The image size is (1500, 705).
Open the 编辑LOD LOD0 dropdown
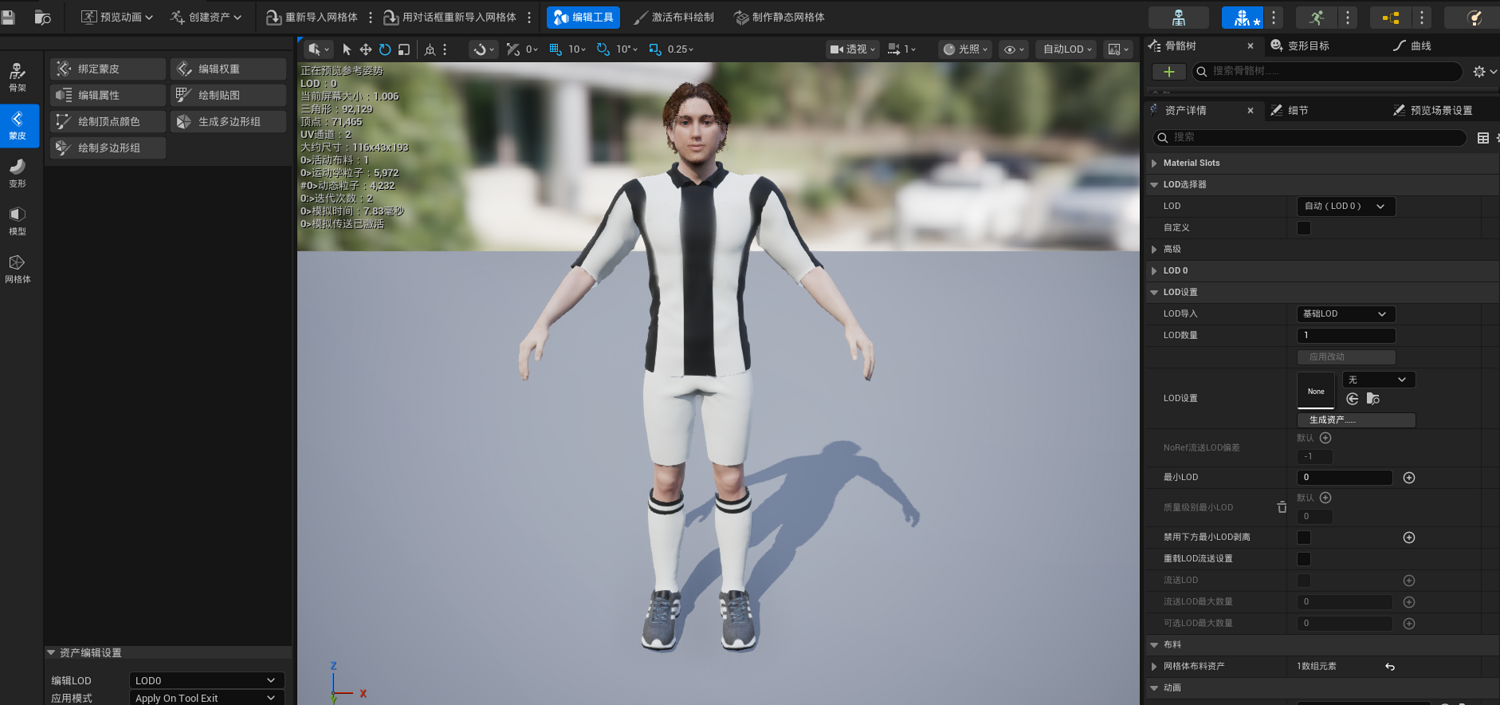pyautogui.click(x=207, y=680)
